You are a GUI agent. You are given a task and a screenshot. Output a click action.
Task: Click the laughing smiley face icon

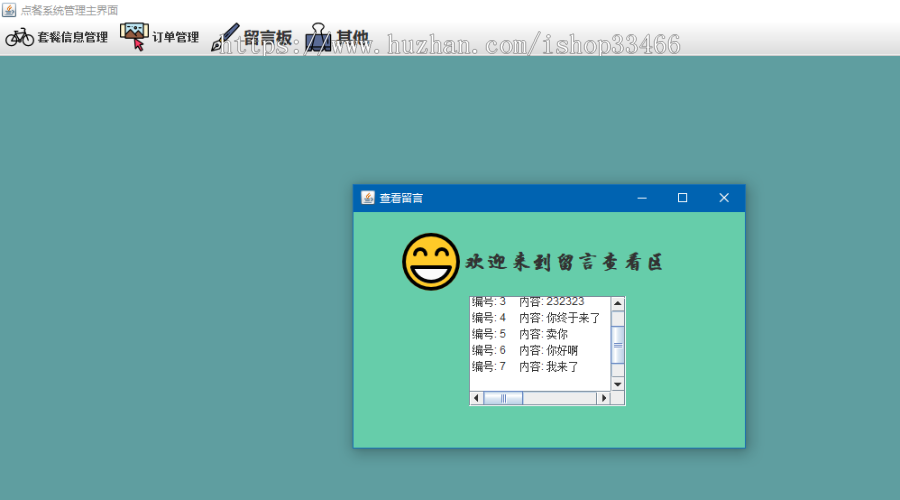(x=431, y=262)
